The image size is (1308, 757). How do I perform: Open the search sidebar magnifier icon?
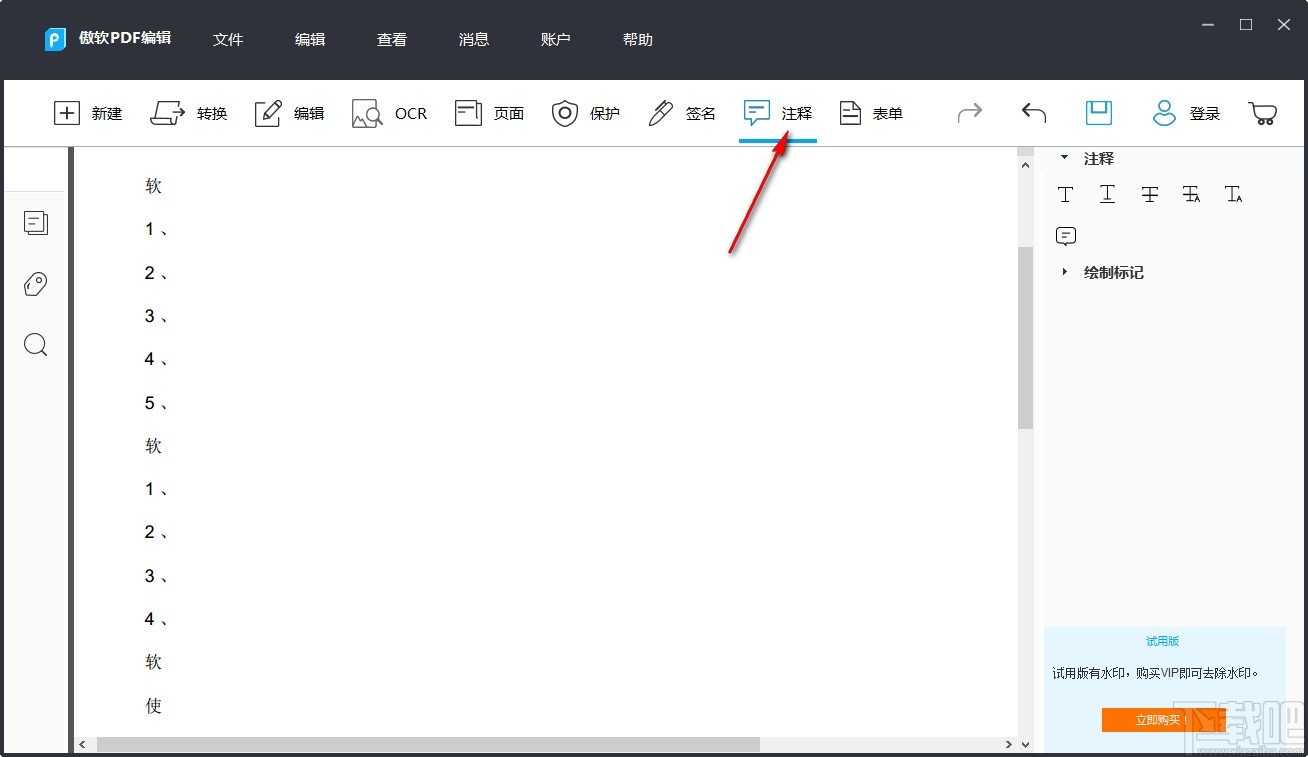36,345
